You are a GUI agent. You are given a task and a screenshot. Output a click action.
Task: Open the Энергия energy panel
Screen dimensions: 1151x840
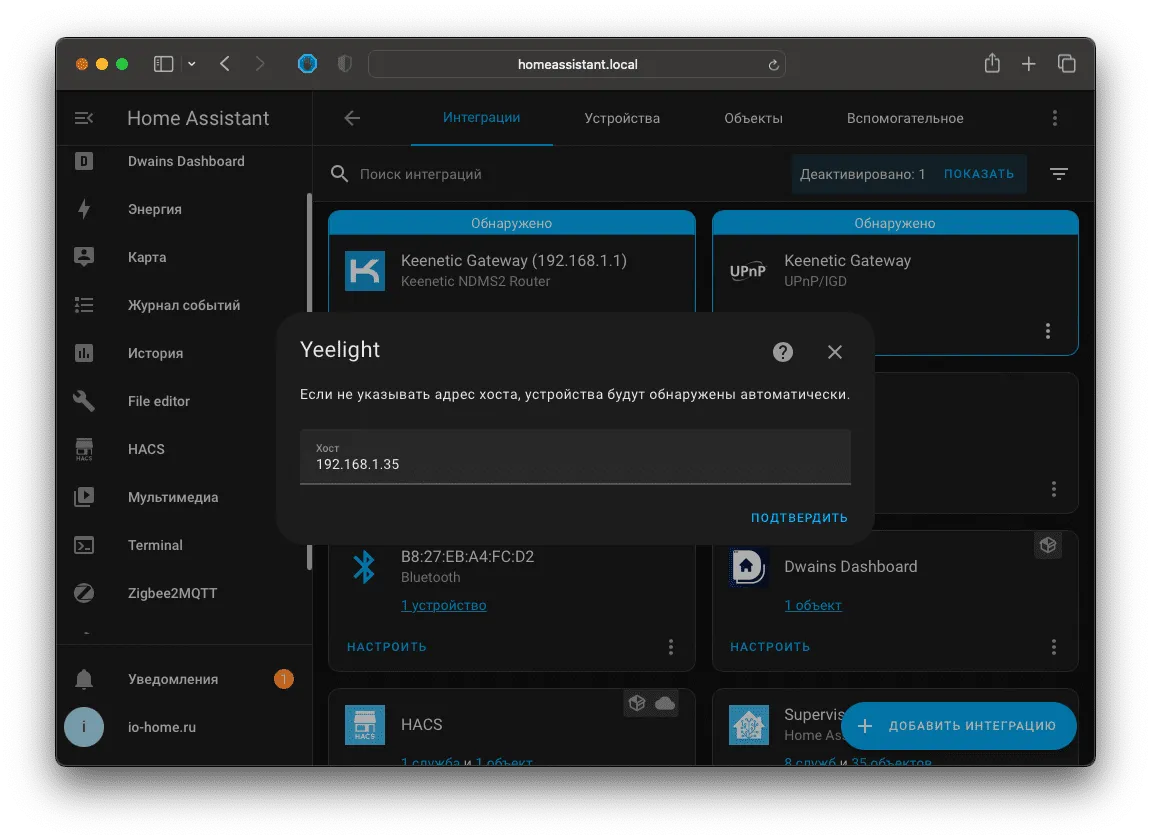tap(154, 209)
